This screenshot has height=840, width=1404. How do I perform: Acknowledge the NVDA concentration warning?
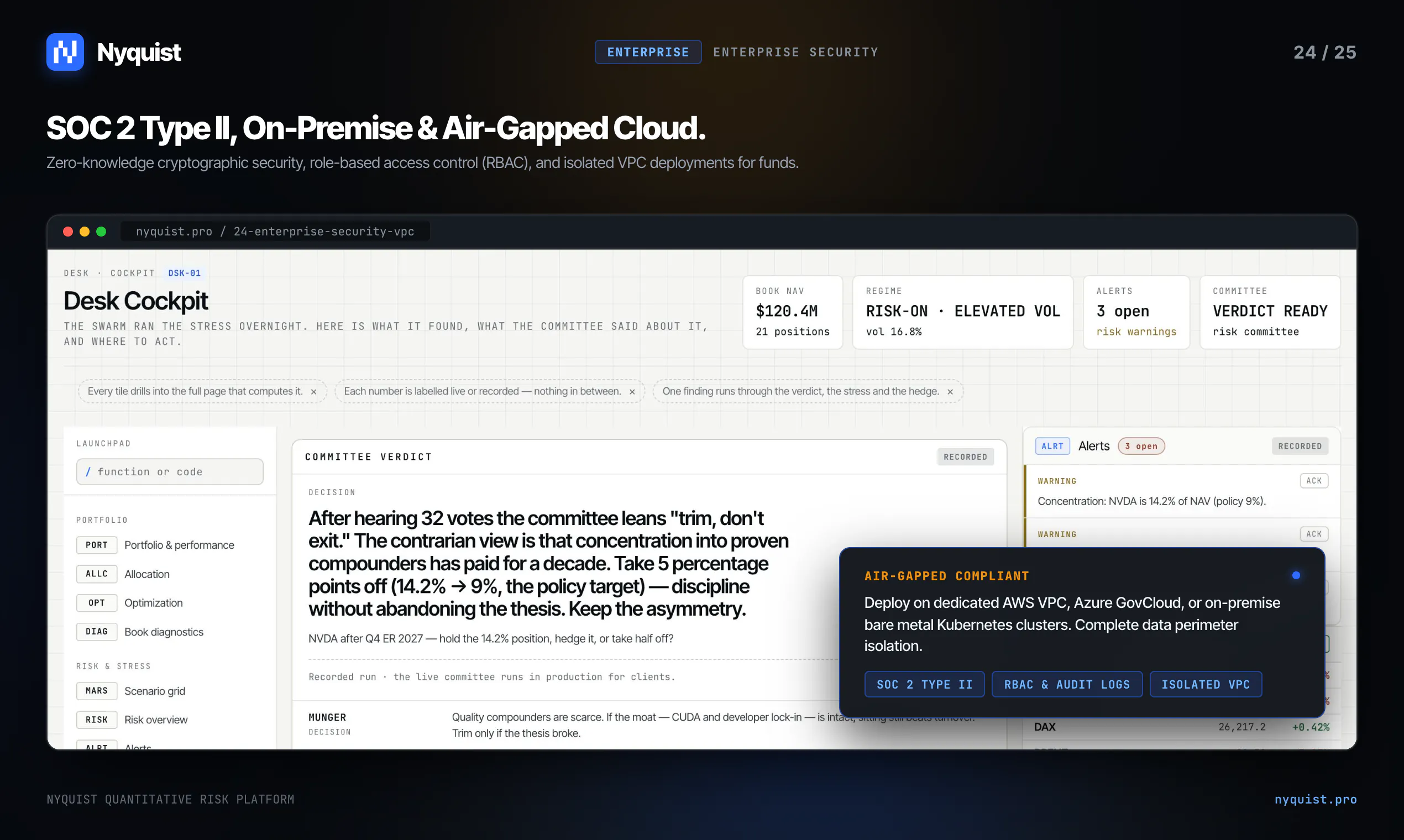[1314, 481]
